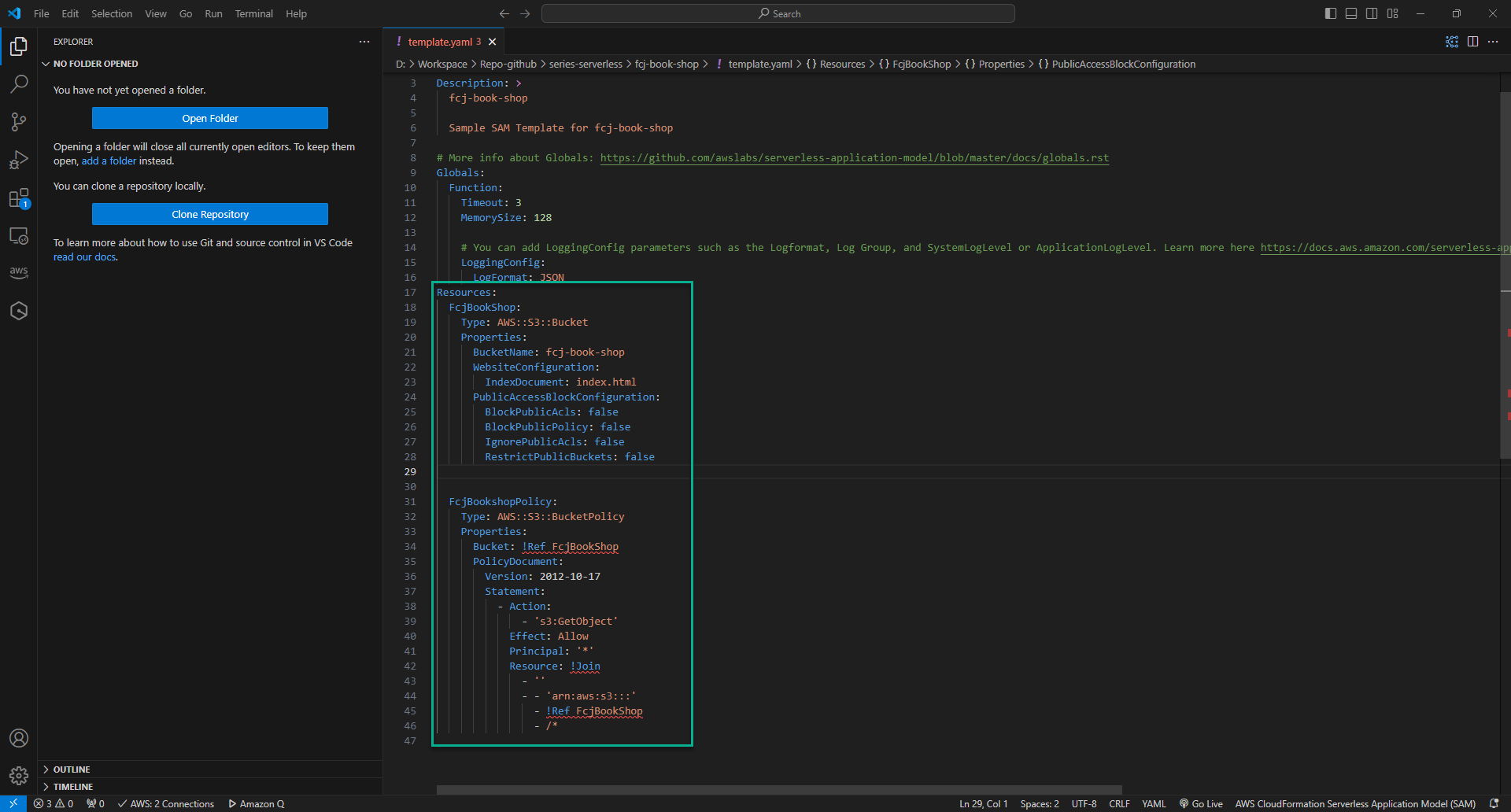1511x812 pixels.
Task: Click the Amazon Q sparkle icon in editor toolbar
Action: point(1452,42)
